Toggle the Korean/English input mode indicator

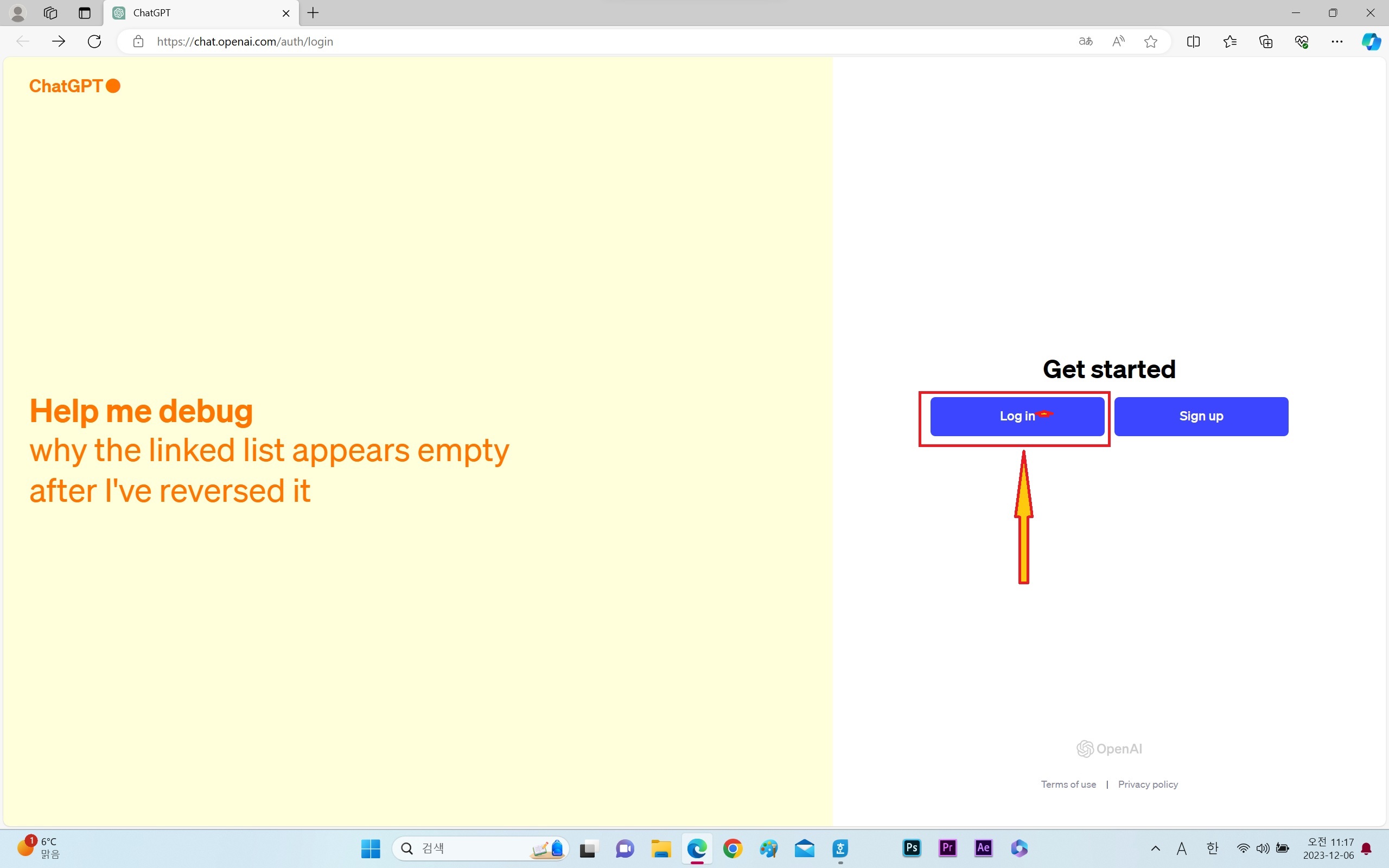pyautogui.click(x=1212, y=848)
